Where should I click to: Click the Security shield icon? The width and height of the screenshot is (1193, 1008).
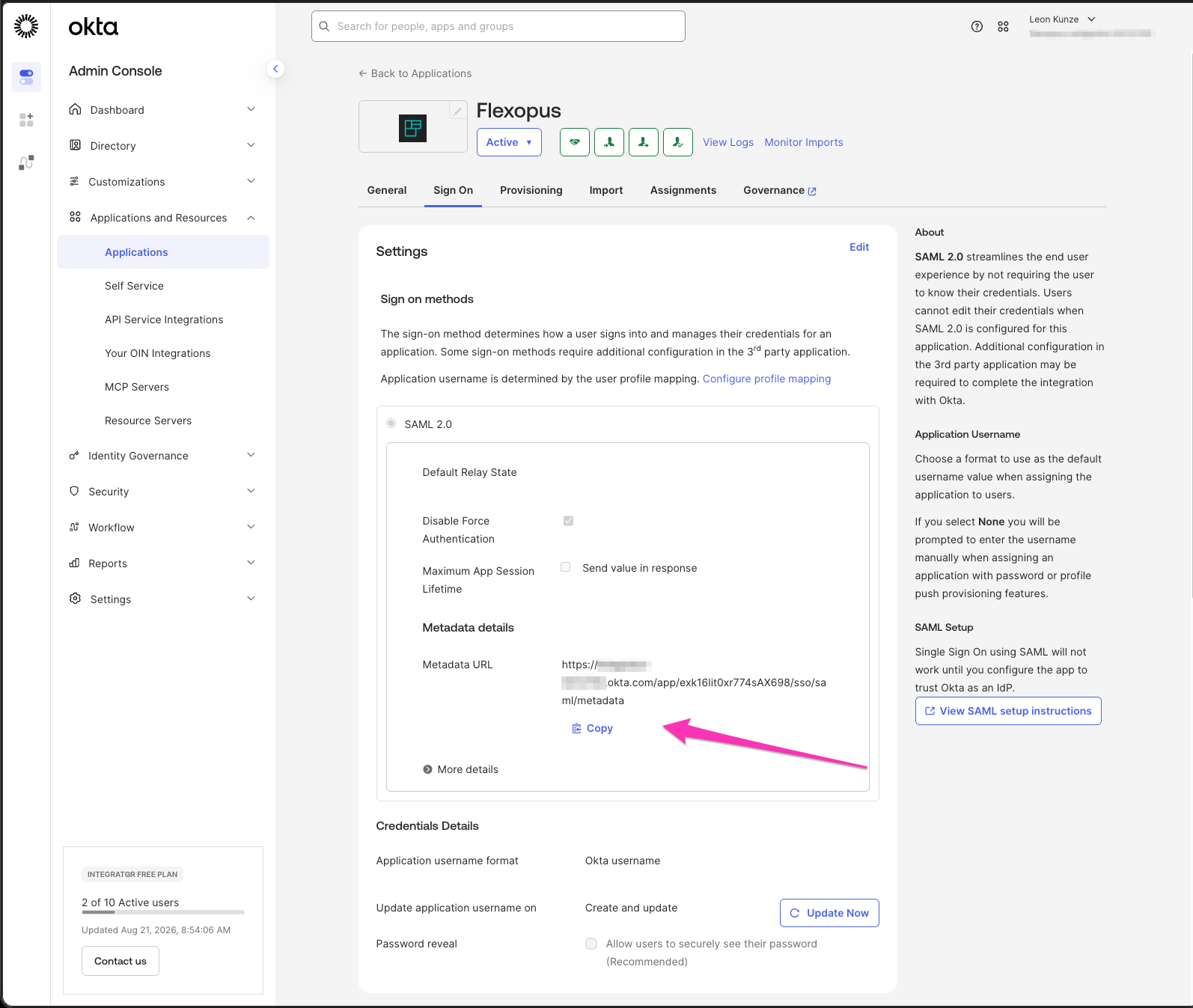click(x=74, y=491)
